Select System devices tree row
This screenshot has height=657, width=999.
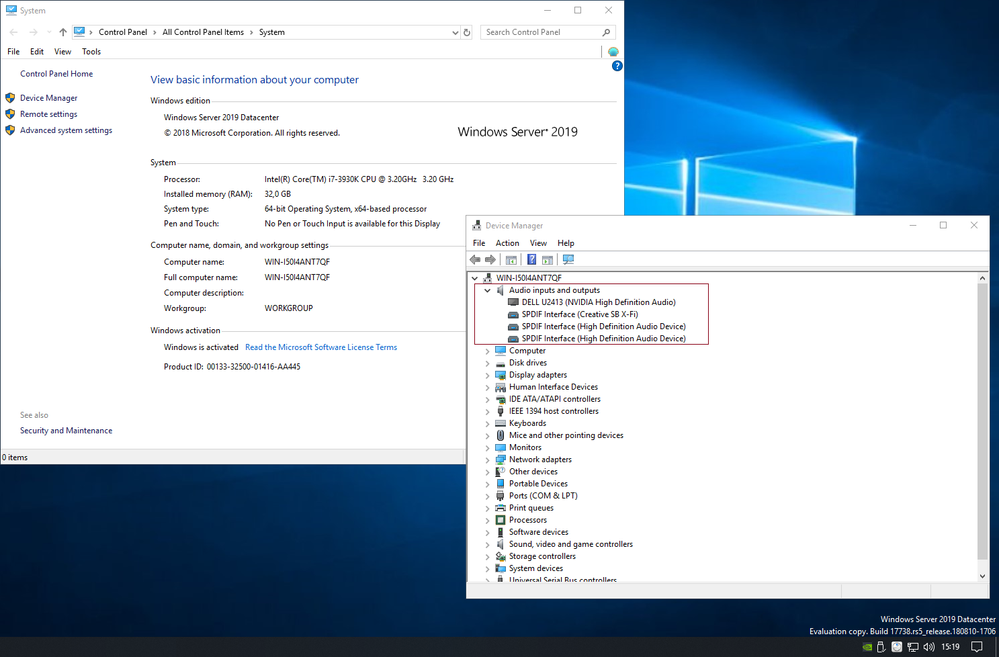(529, 568)
